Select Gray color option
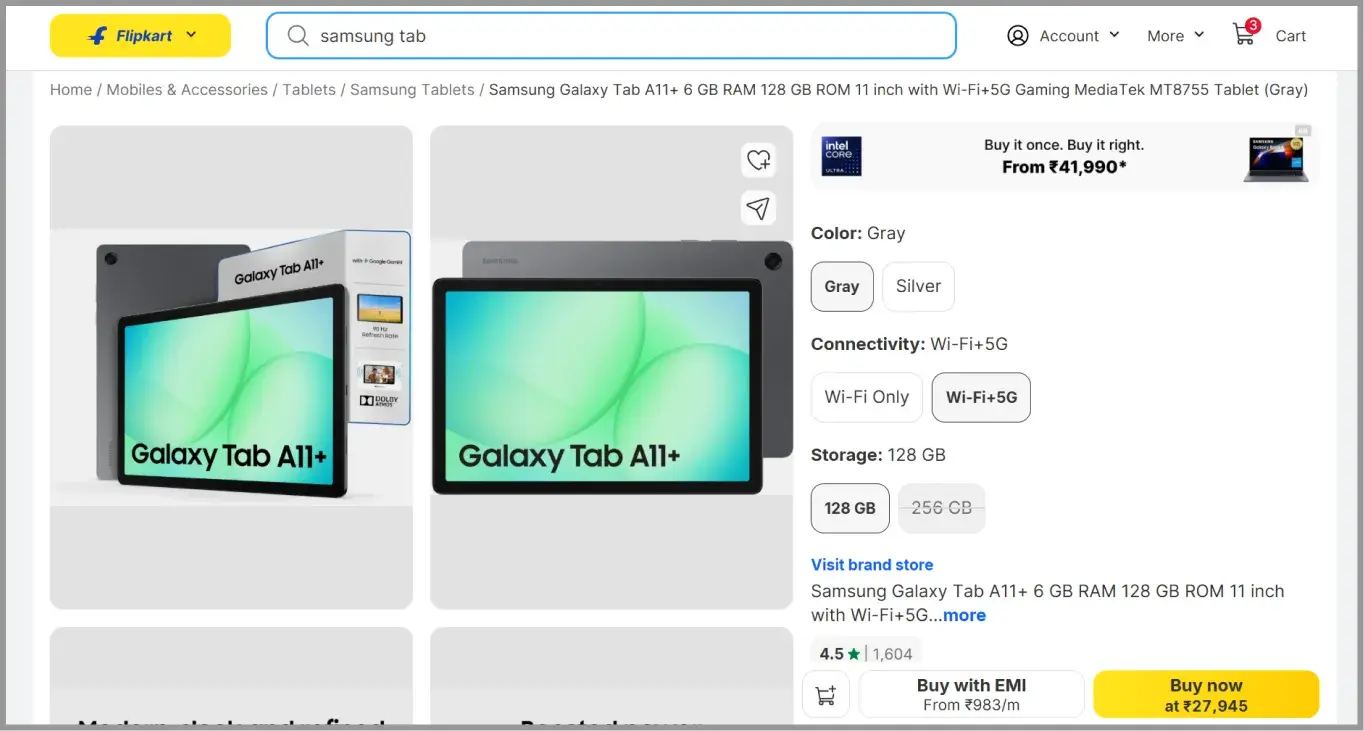The height and width of the screenshot is (731, 1364). coord(842,287)
